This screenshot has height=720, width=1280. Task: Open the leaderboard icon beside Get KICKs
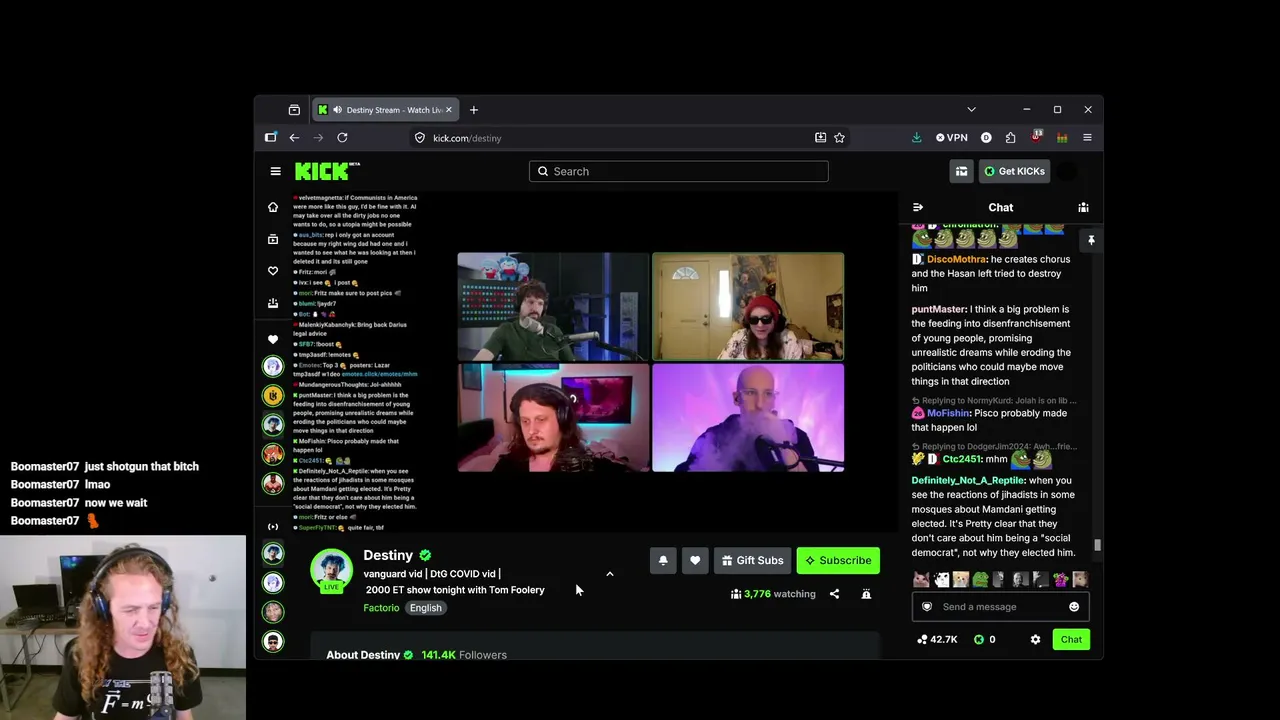click(961, 171)
